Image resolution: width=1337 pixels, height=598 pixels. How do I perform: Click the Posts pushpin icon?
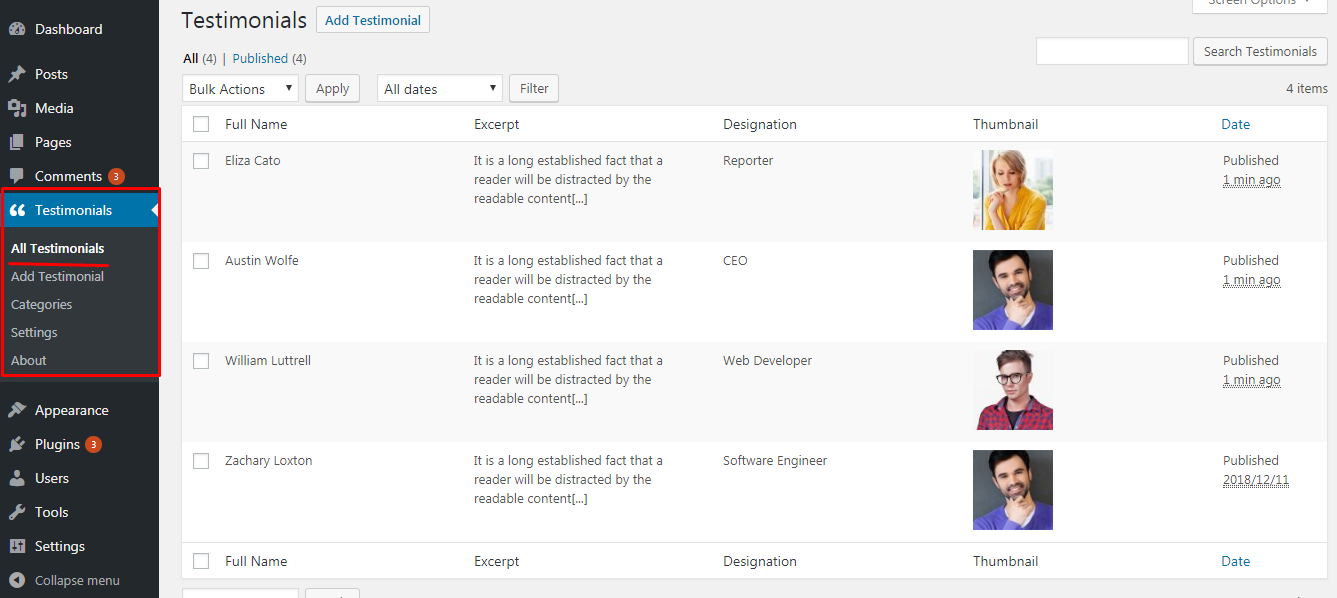coord(17,74)
